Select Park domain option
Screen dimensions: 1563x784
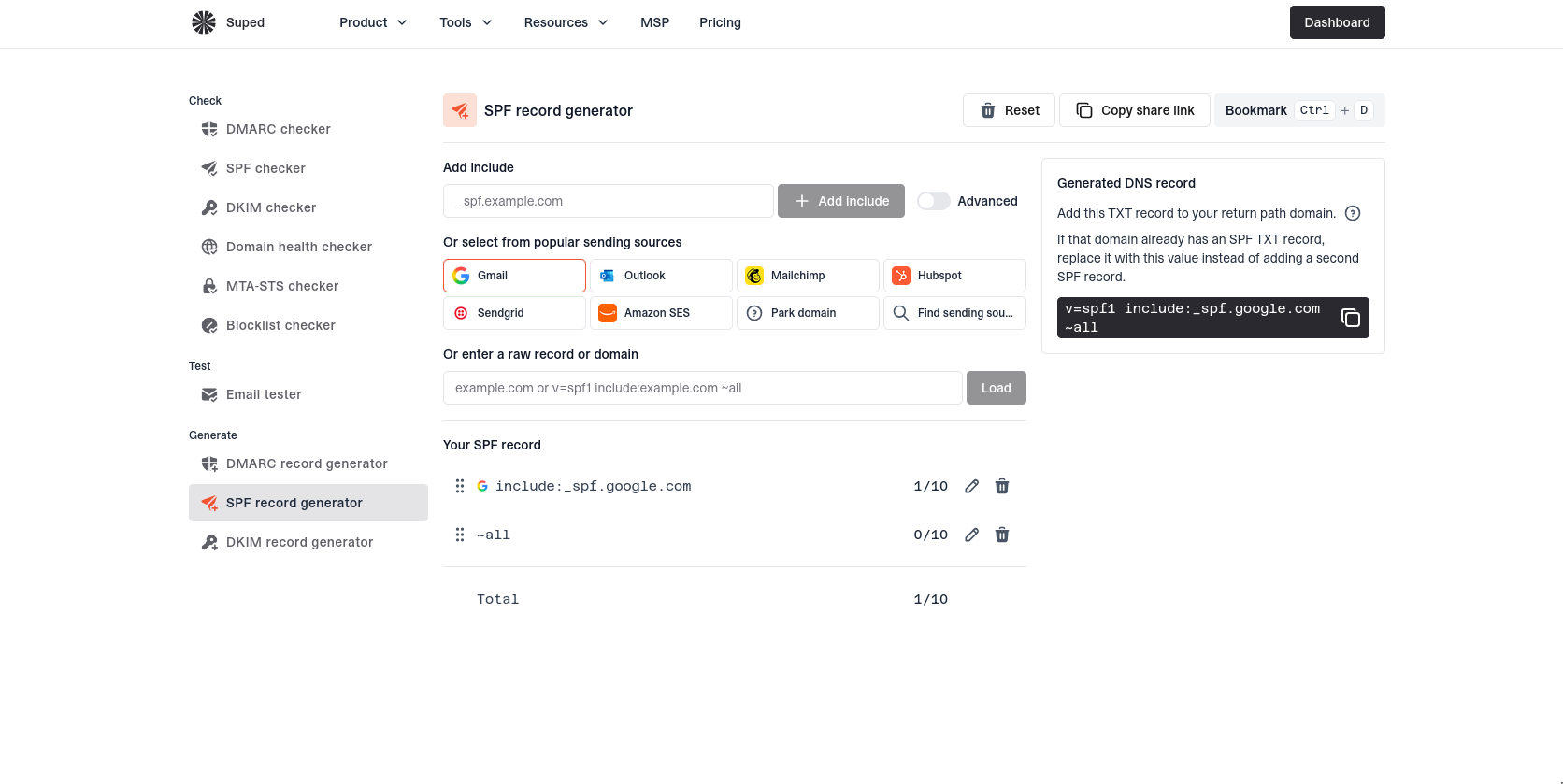808,313
